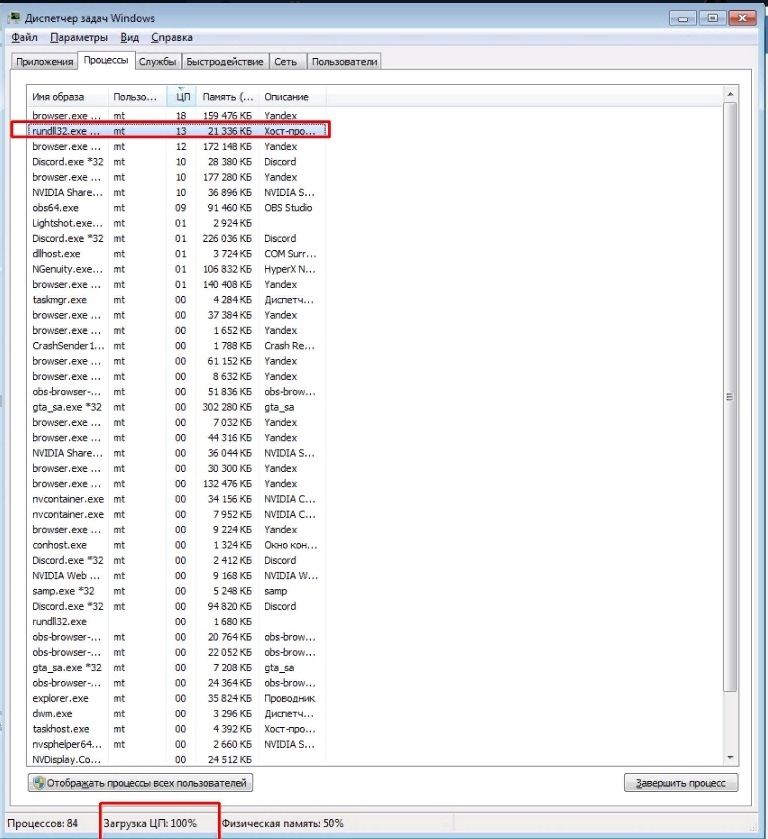Image resolution: width=768 pixels, height=839 pixels.
Task: Click the scrollbar up arrow
Action: pos(730,94)
